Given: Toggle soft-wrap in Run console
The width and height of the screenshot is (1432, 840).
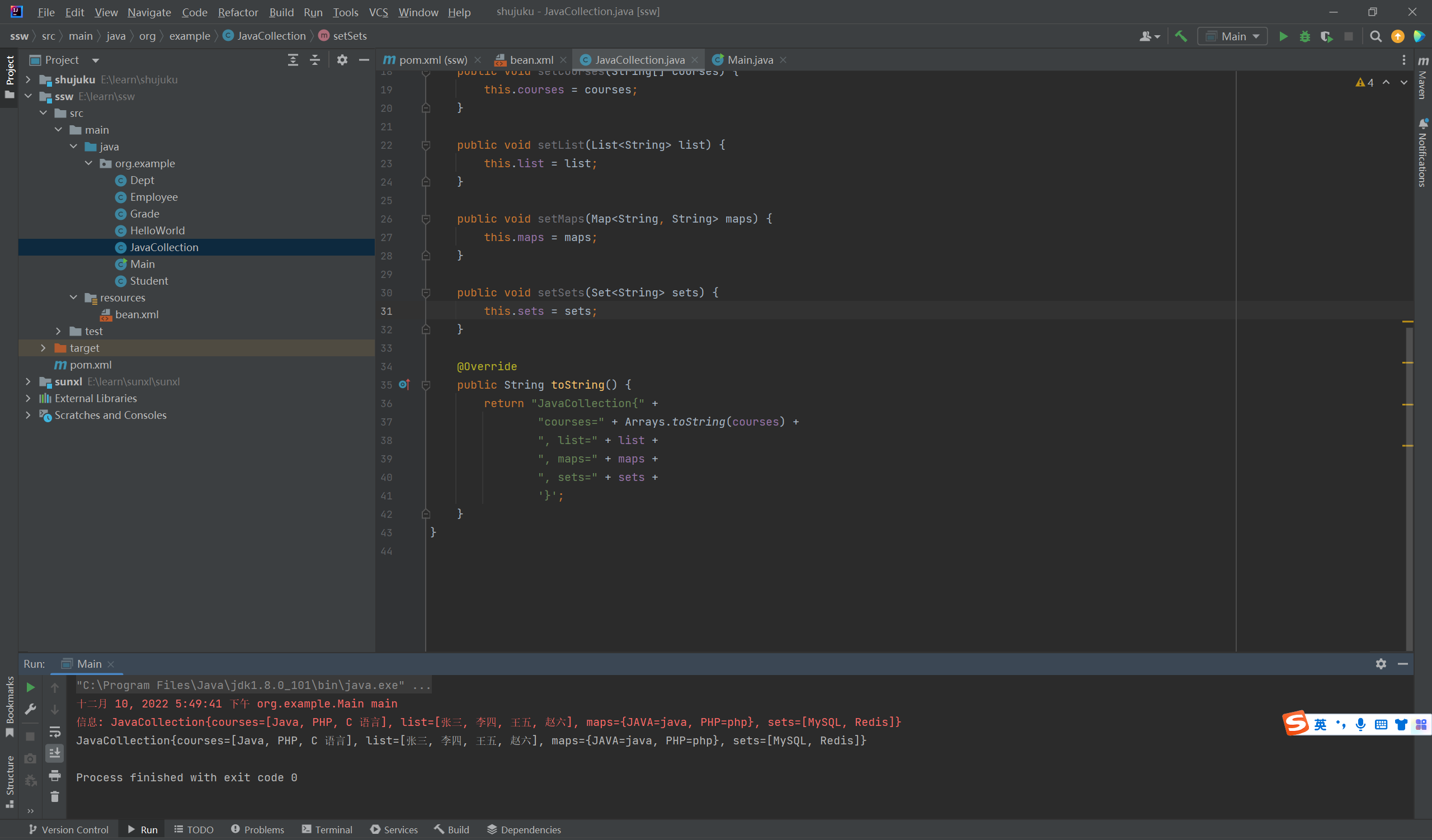Looking at the screenshot, I should coord(55,732).
